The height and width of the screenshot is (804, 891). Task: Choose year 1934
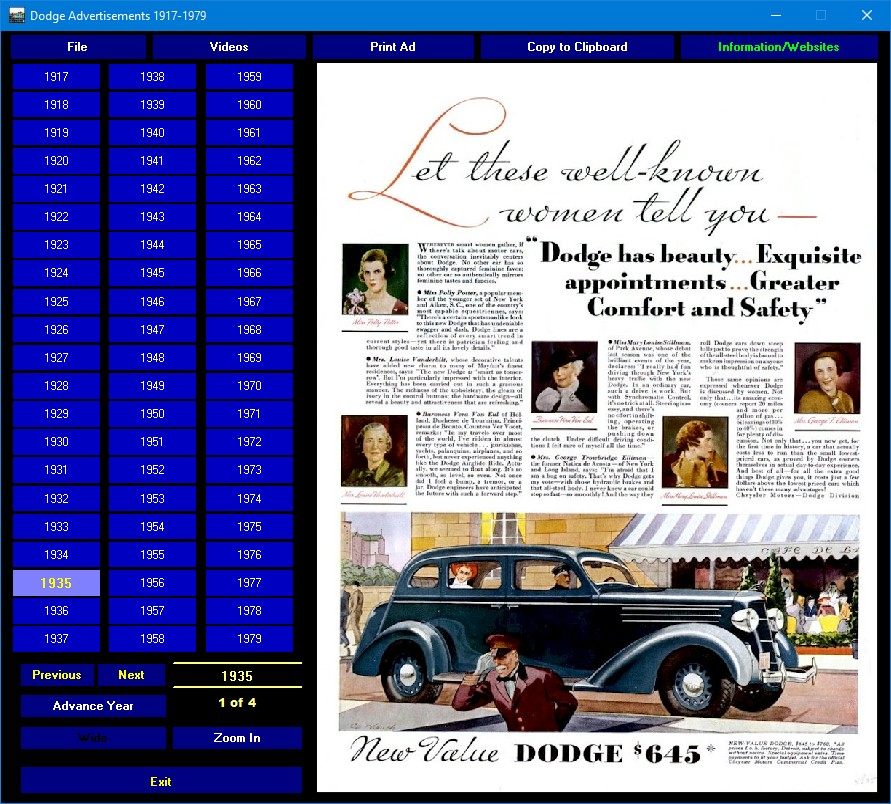pyautogui.click(x=56, y=555)
